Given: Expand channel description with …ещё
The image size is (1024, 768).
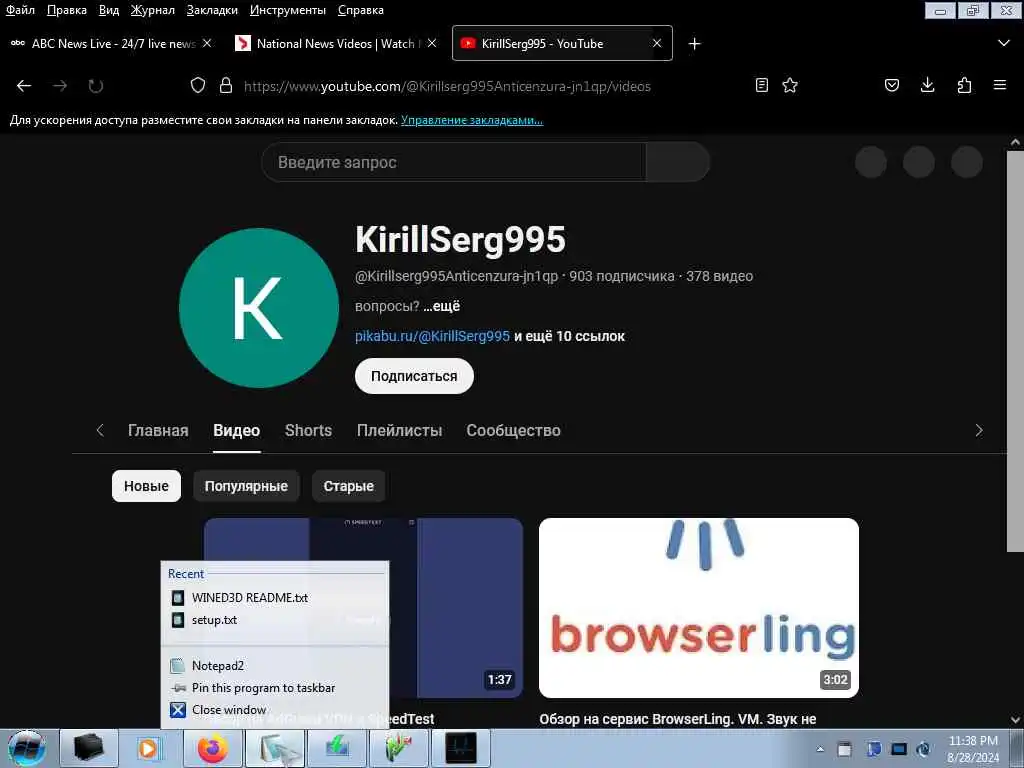Looking at the screenshot, I should pyautogui.click(x=441, y=306).
